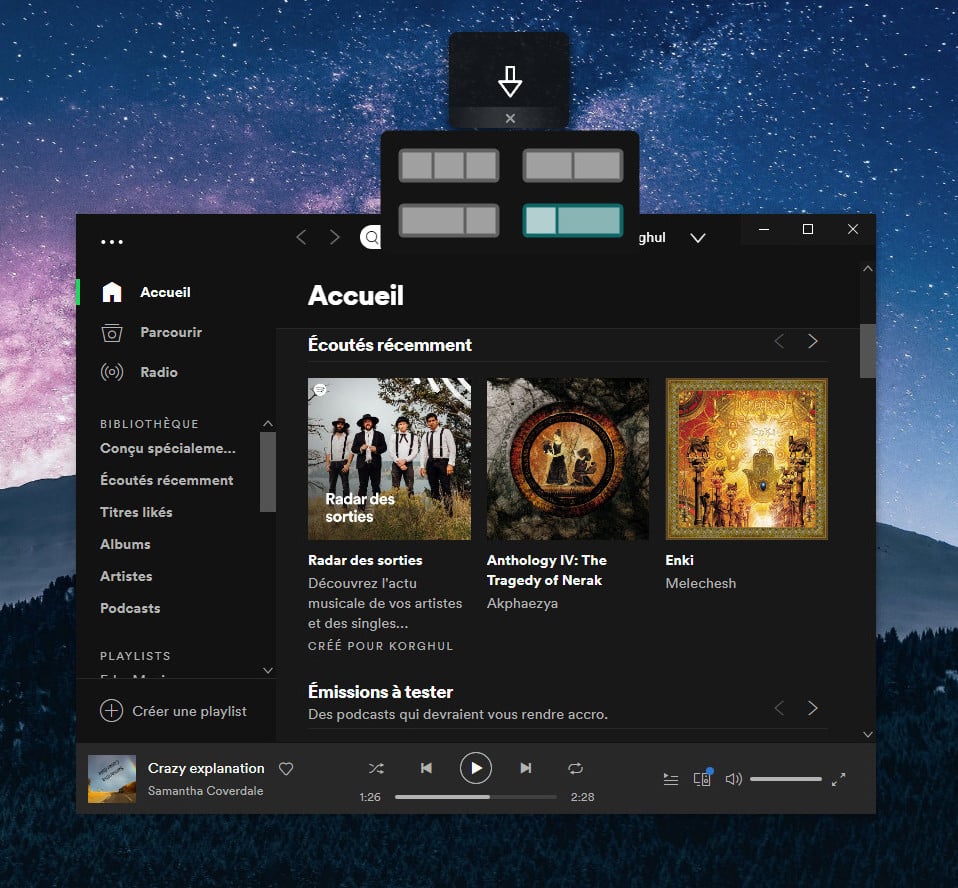Enter full screen mode icon

pyautogui.click(x=839, y=779)
